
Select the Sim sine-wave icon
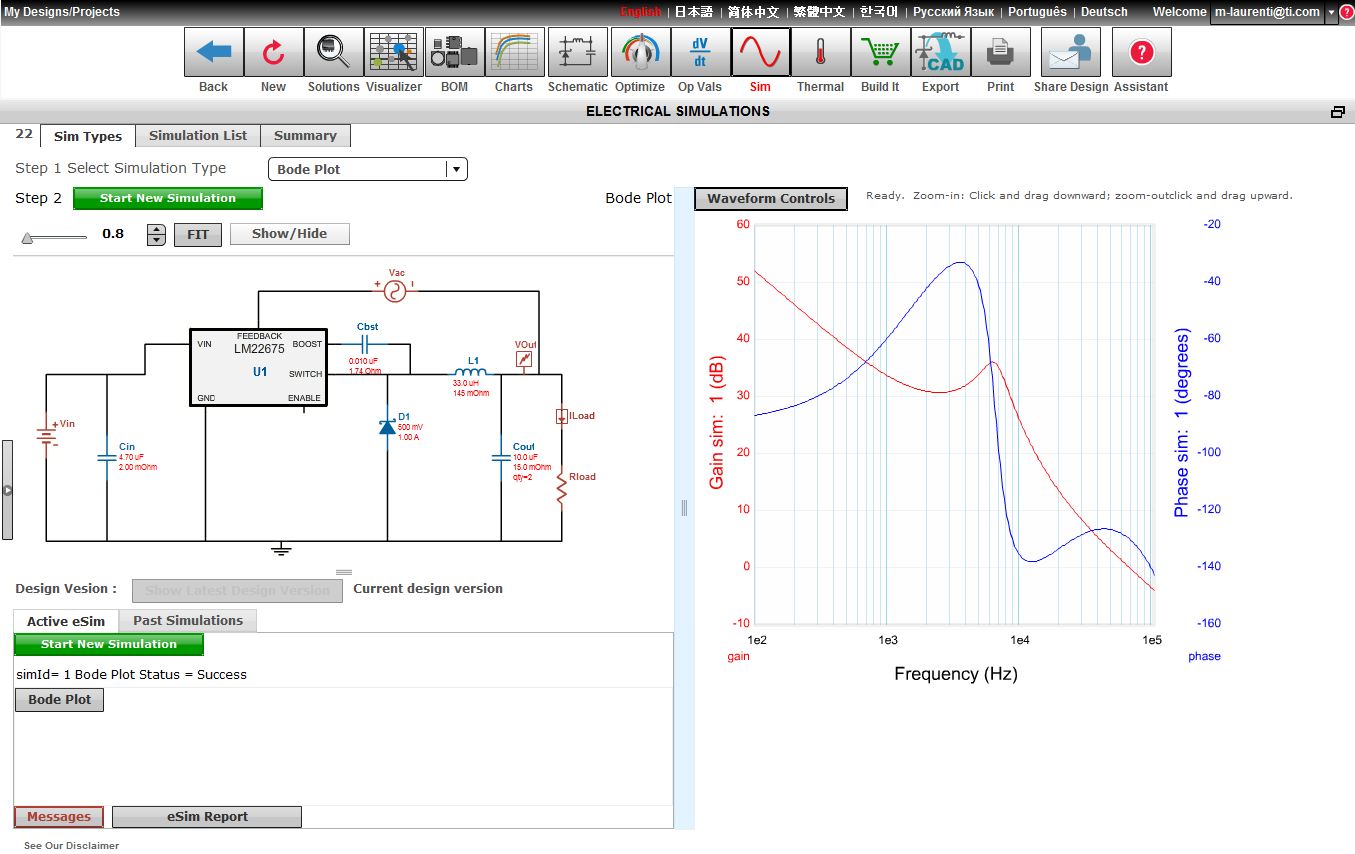coord(760,52)
